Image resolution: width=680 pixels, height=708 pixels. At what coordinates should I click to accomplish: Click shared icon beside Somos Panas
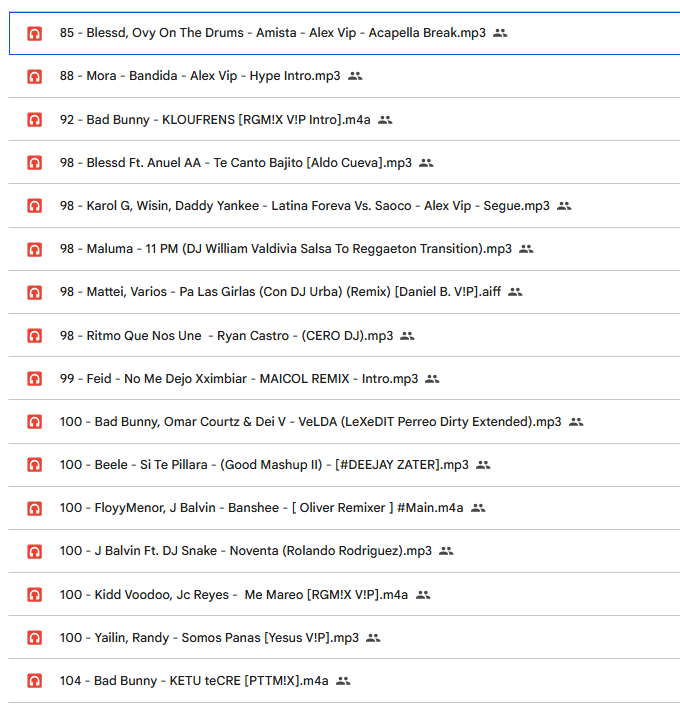pyautogui.click(x=373, y=638)
